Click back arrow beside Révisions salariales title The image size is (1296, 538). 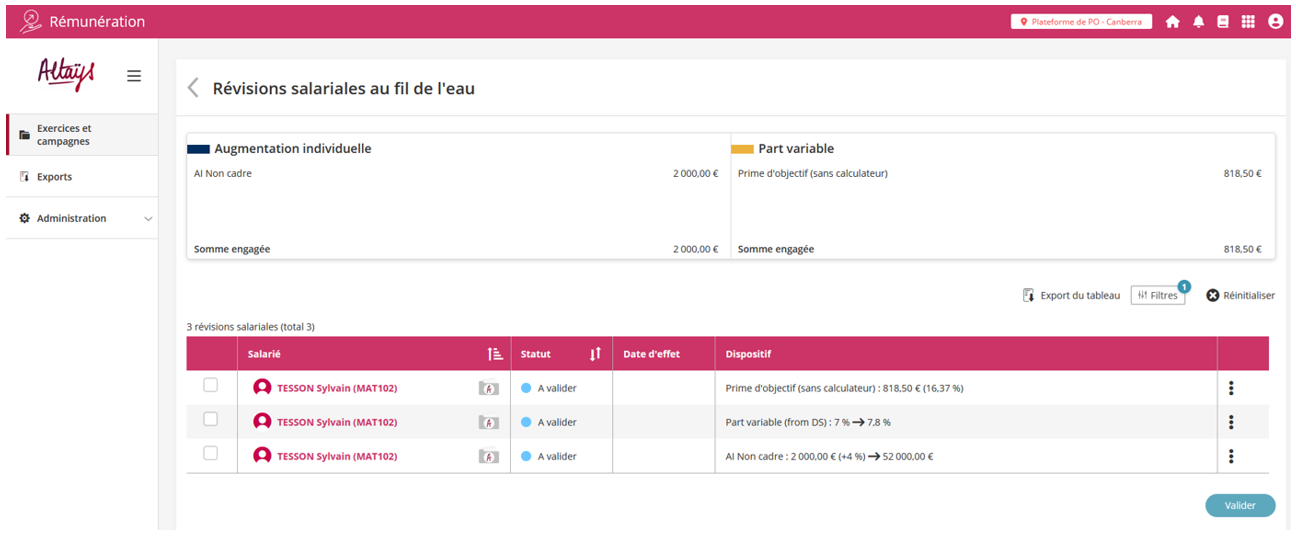point(194,88)
